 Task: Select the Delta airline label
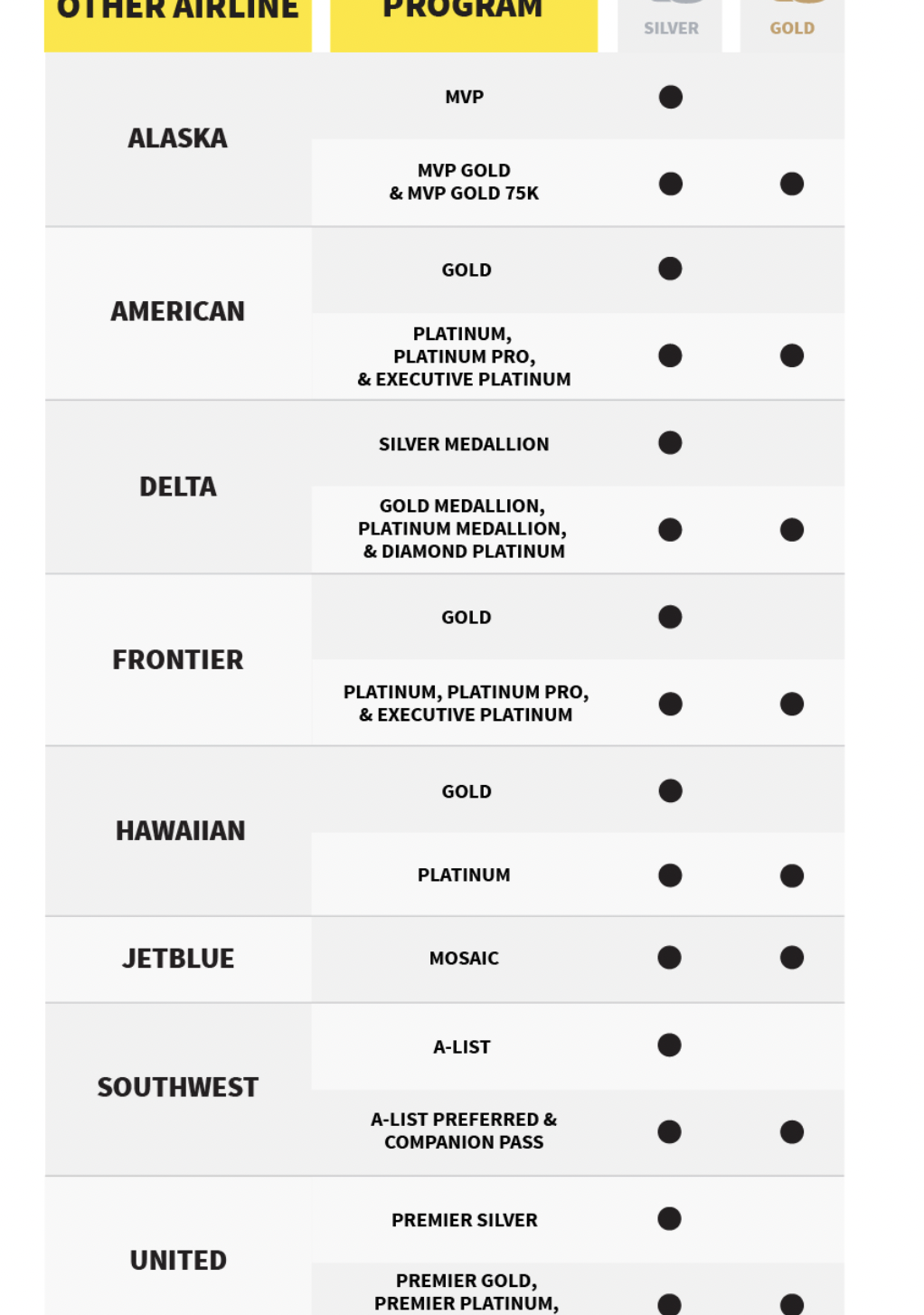point(178,487)
